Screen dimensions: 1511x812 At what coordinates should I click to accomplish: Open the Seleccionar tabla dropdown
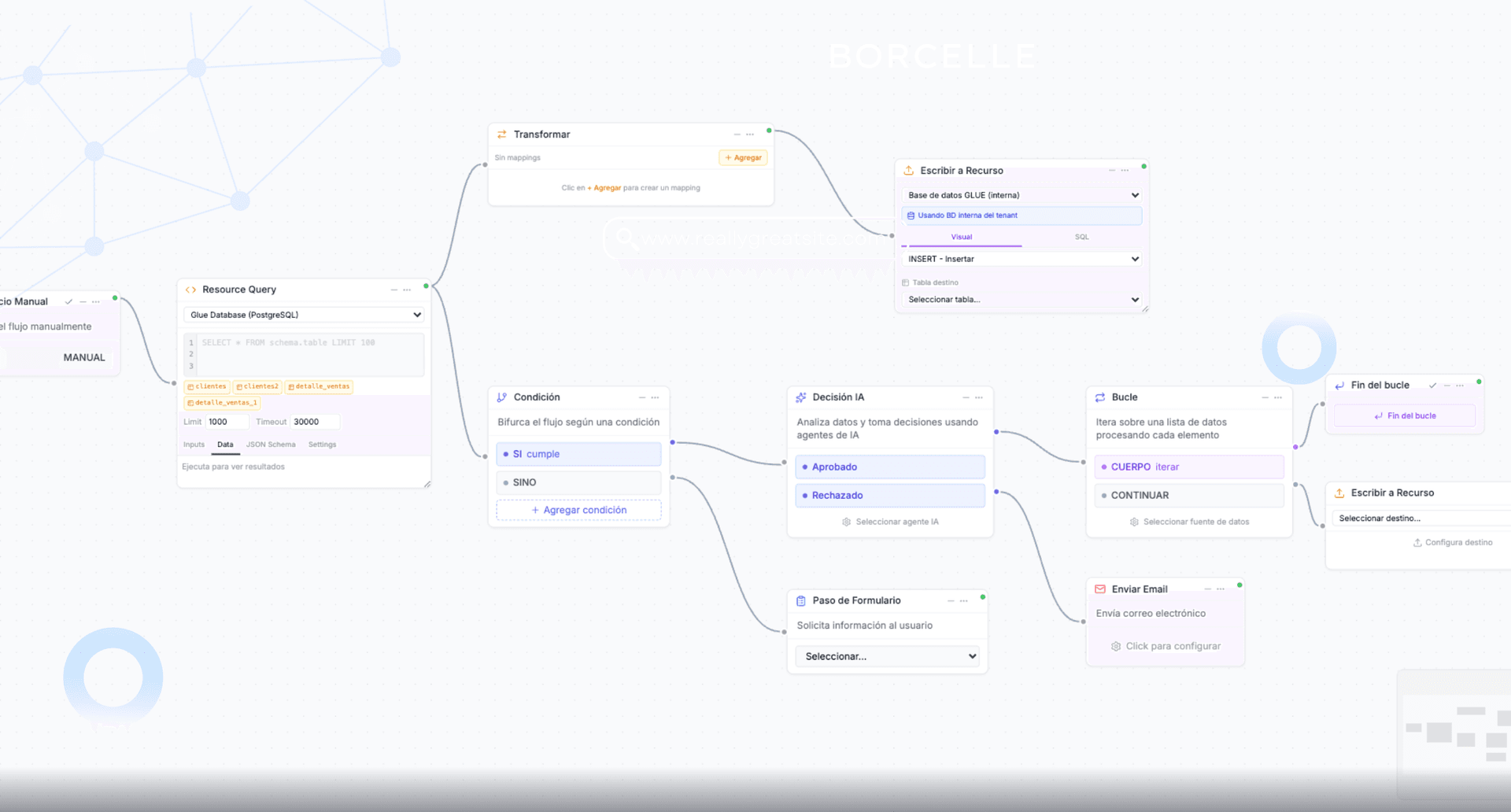coord(1021,299)
